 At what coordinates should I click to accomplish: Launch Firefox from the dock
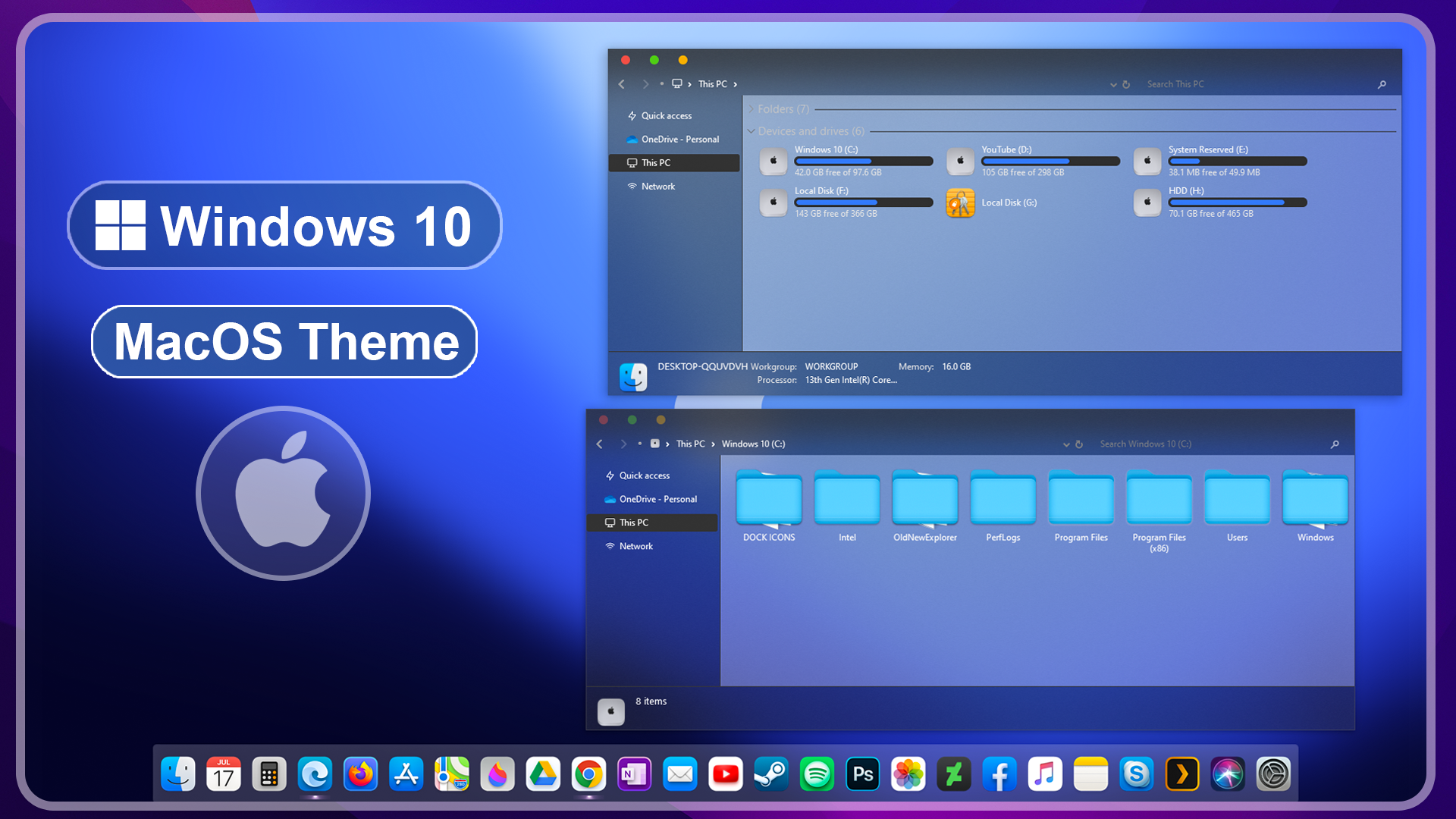[360, 774]
